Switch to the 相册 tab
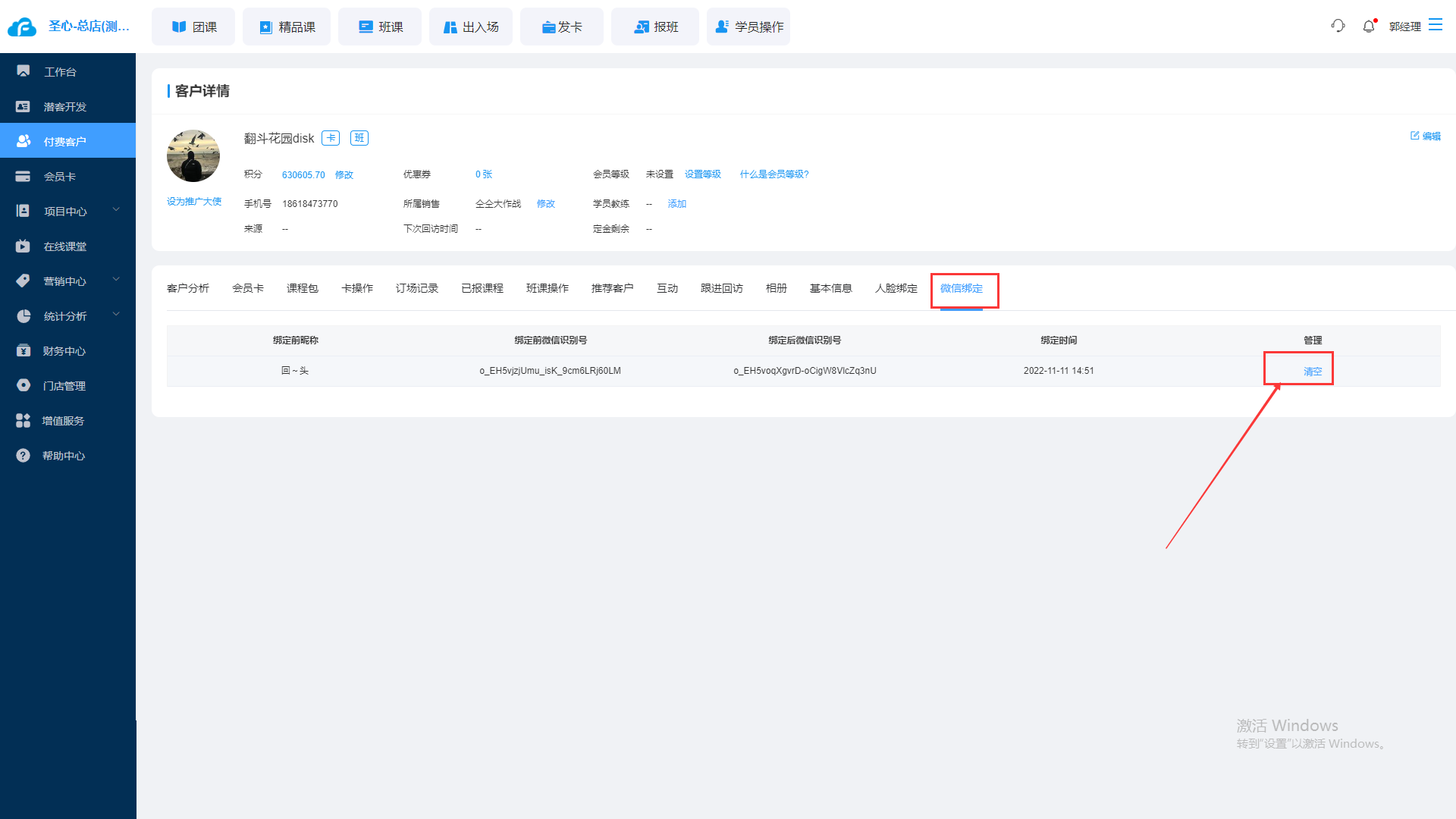Image resolution: width=1456 pixels, height=819 pixels. (777, 288)
